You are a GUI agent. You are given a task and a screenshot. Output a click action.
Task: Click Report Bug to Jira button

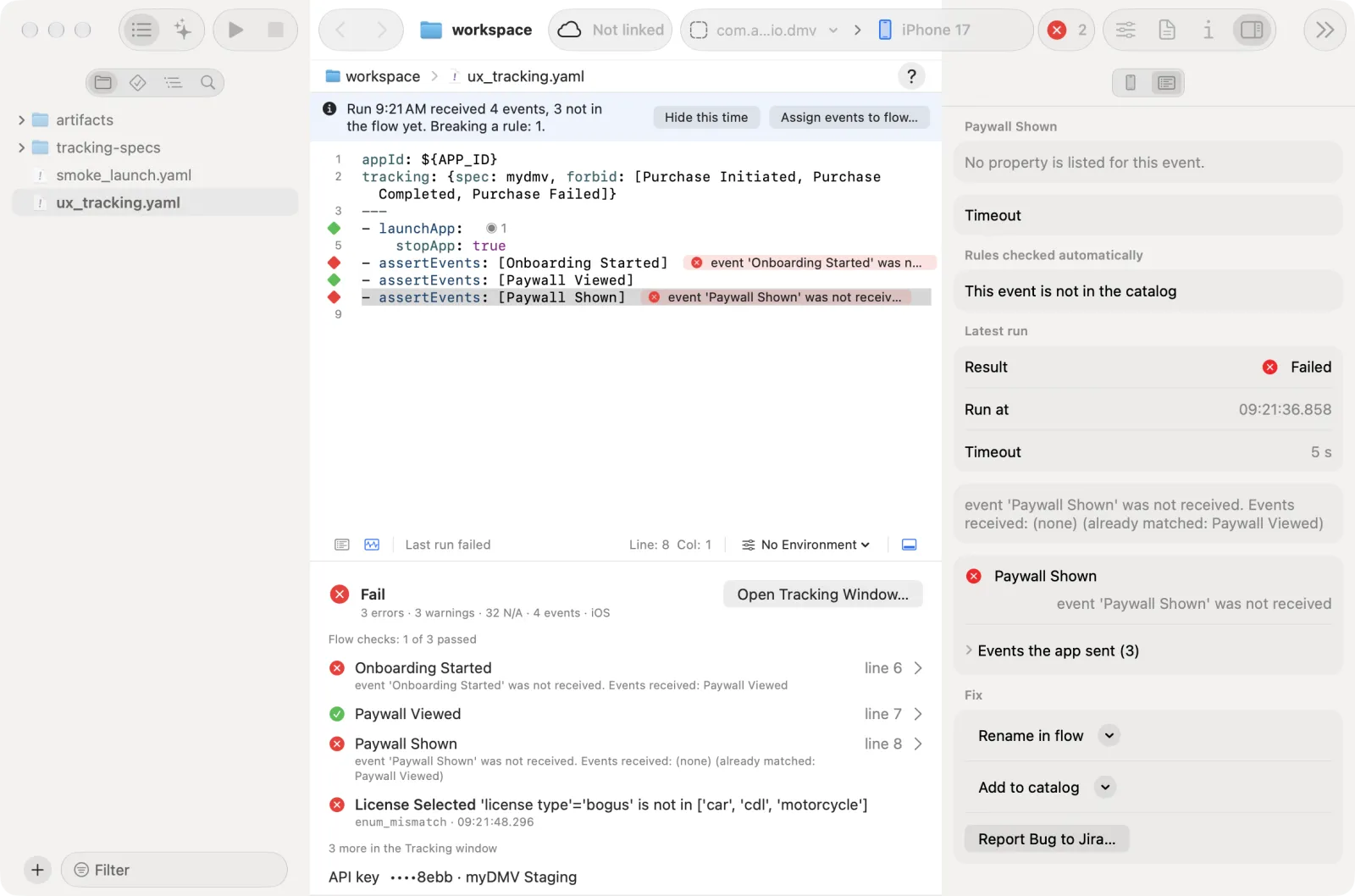[1047, 839]
